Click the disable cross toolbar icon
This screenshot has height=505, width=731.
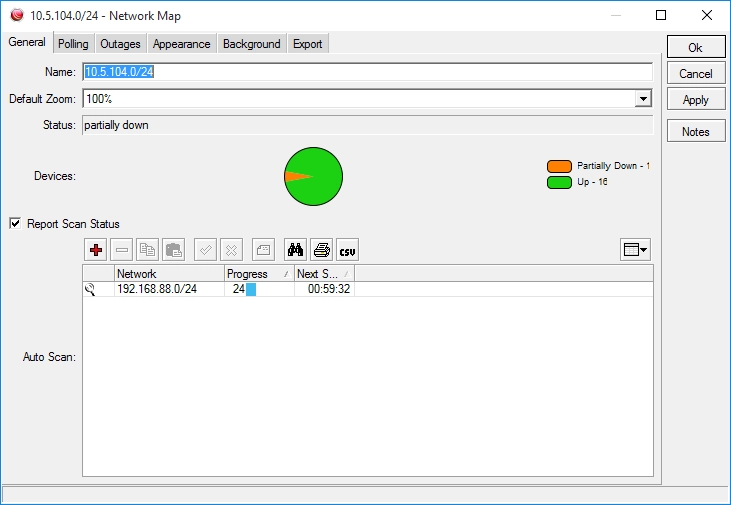[x=231, y=250]
